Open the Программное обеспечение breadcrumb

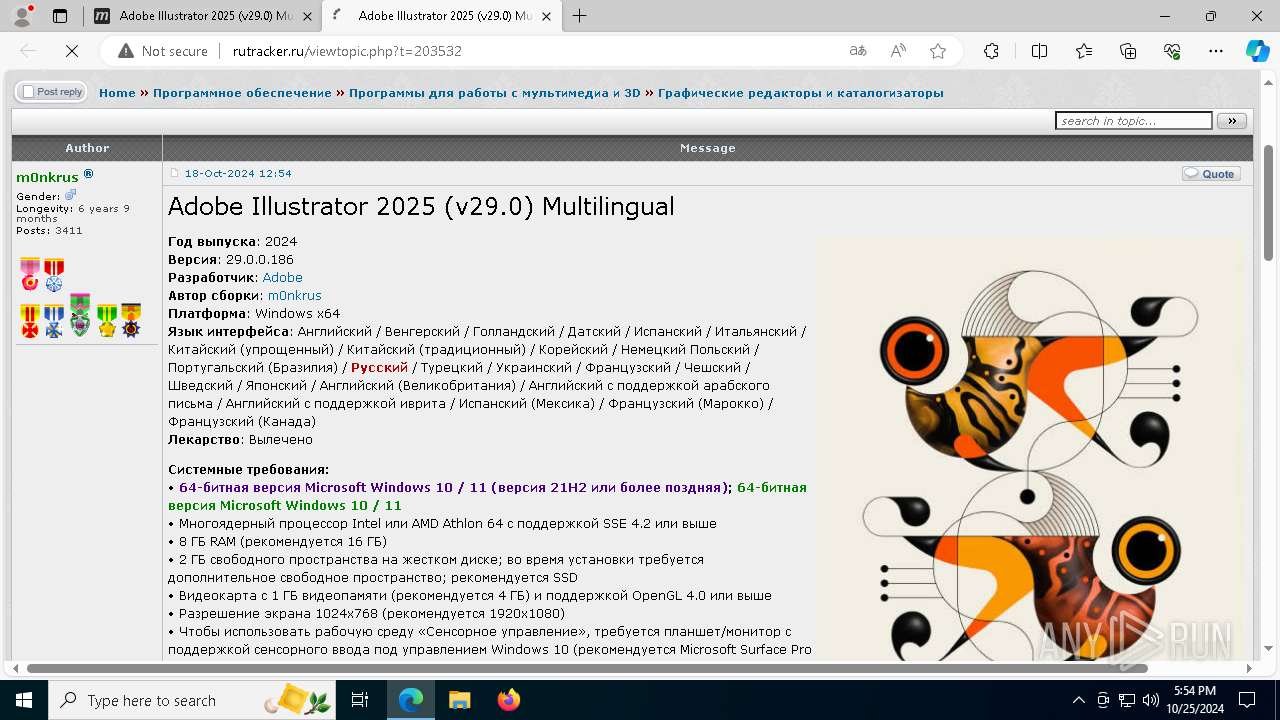pyautogui.click(x=242, y=93)
